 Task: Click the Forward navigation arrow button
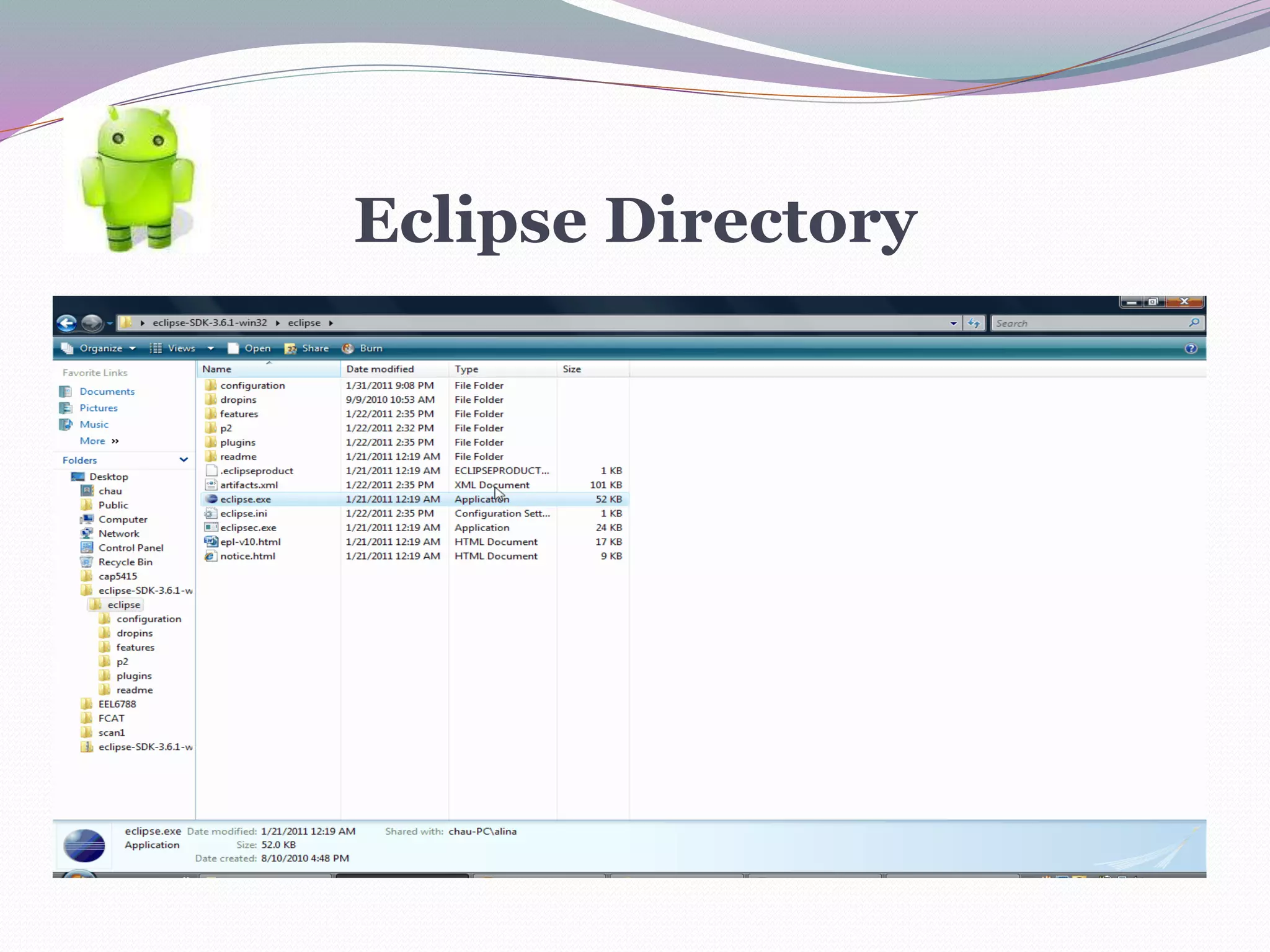tap(92, 323)
